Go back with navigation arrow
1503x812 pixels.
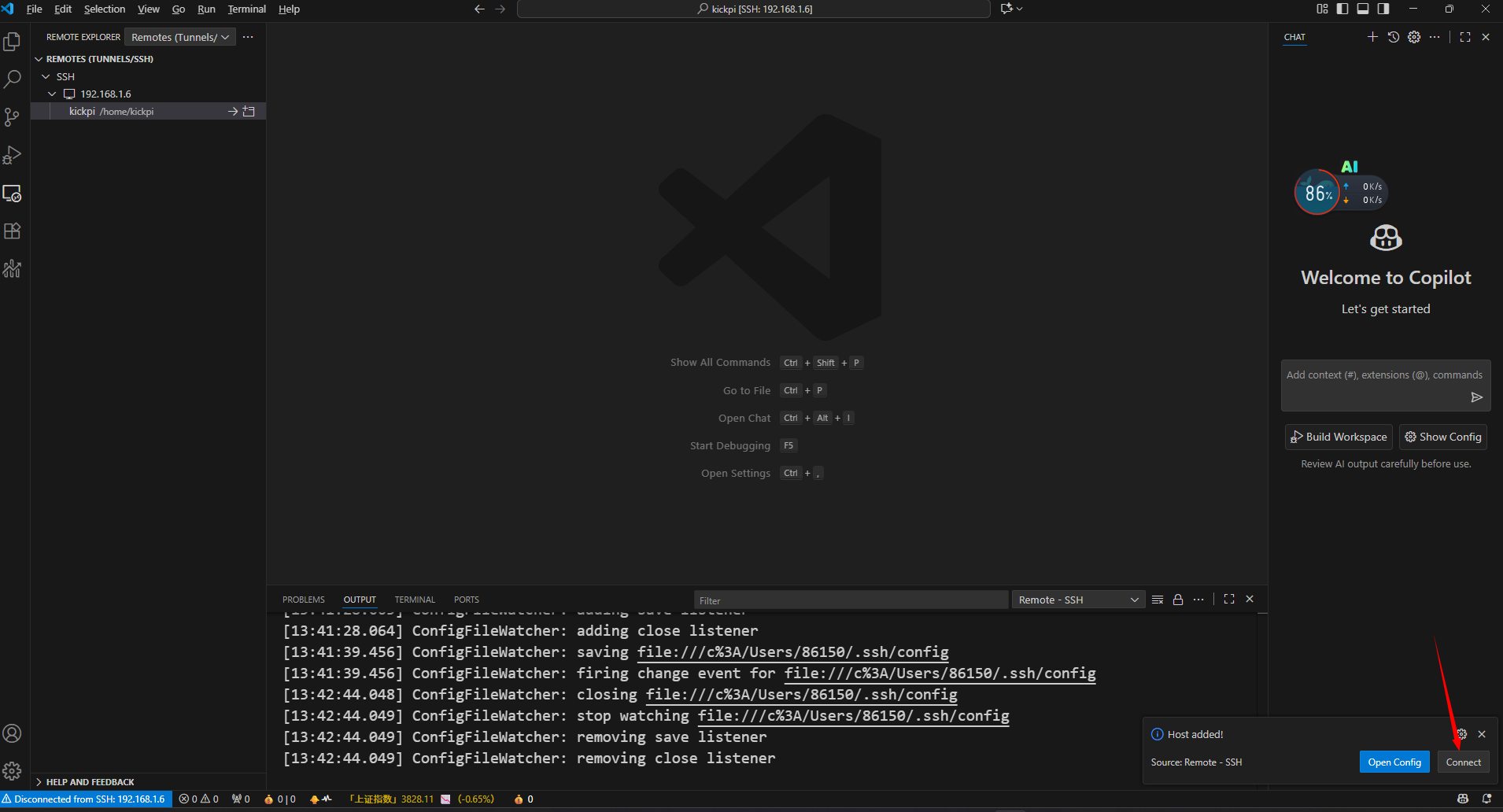pyautogui.click(x=479, y=9)
